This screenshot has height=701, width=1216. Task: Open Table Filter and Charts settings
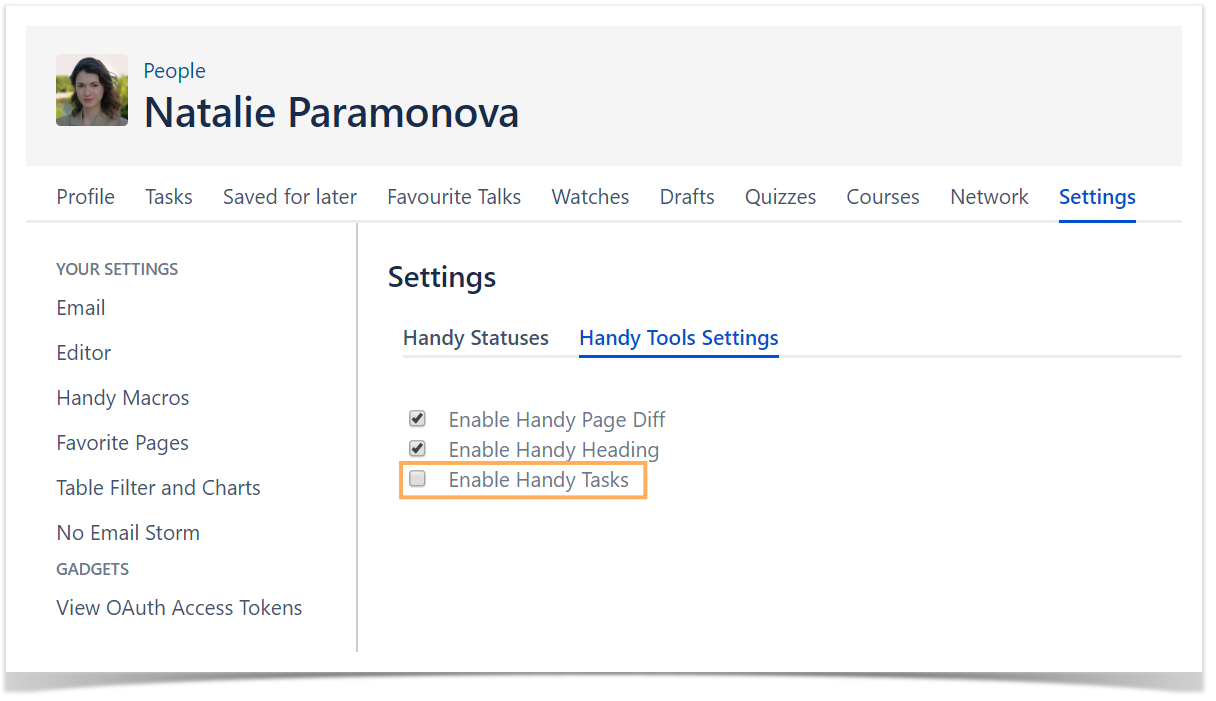click(159, 488)
